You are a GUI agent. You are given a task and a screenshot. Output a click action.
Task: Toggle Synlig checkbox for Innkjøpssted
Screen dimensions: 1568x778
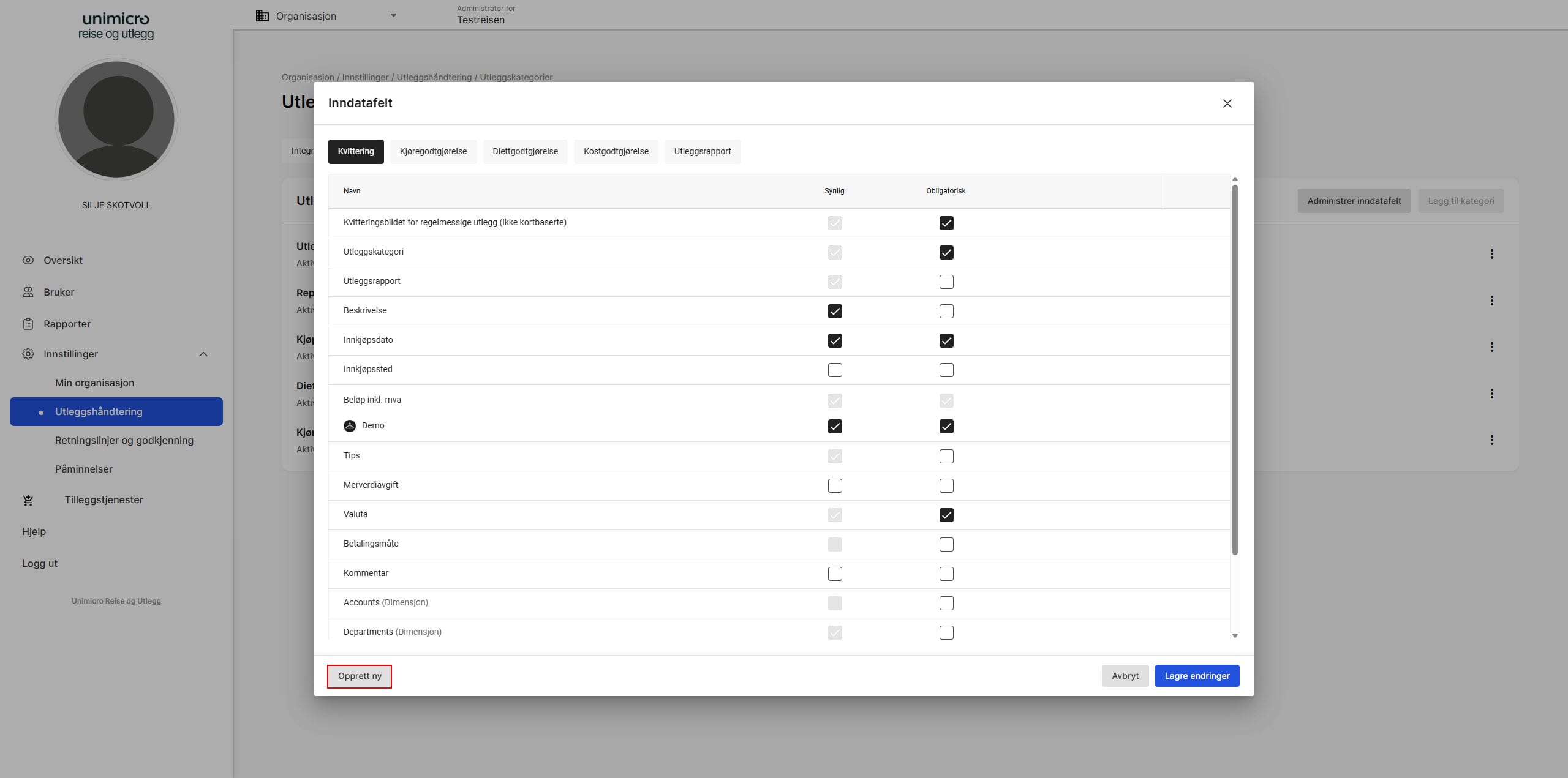[835, 370]
